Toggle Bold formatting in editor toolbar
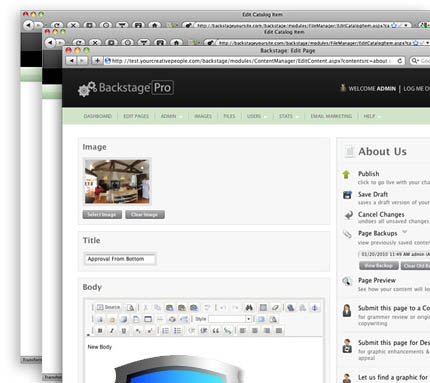This screenshot has width=430, height=383. (x=100, y=331)
